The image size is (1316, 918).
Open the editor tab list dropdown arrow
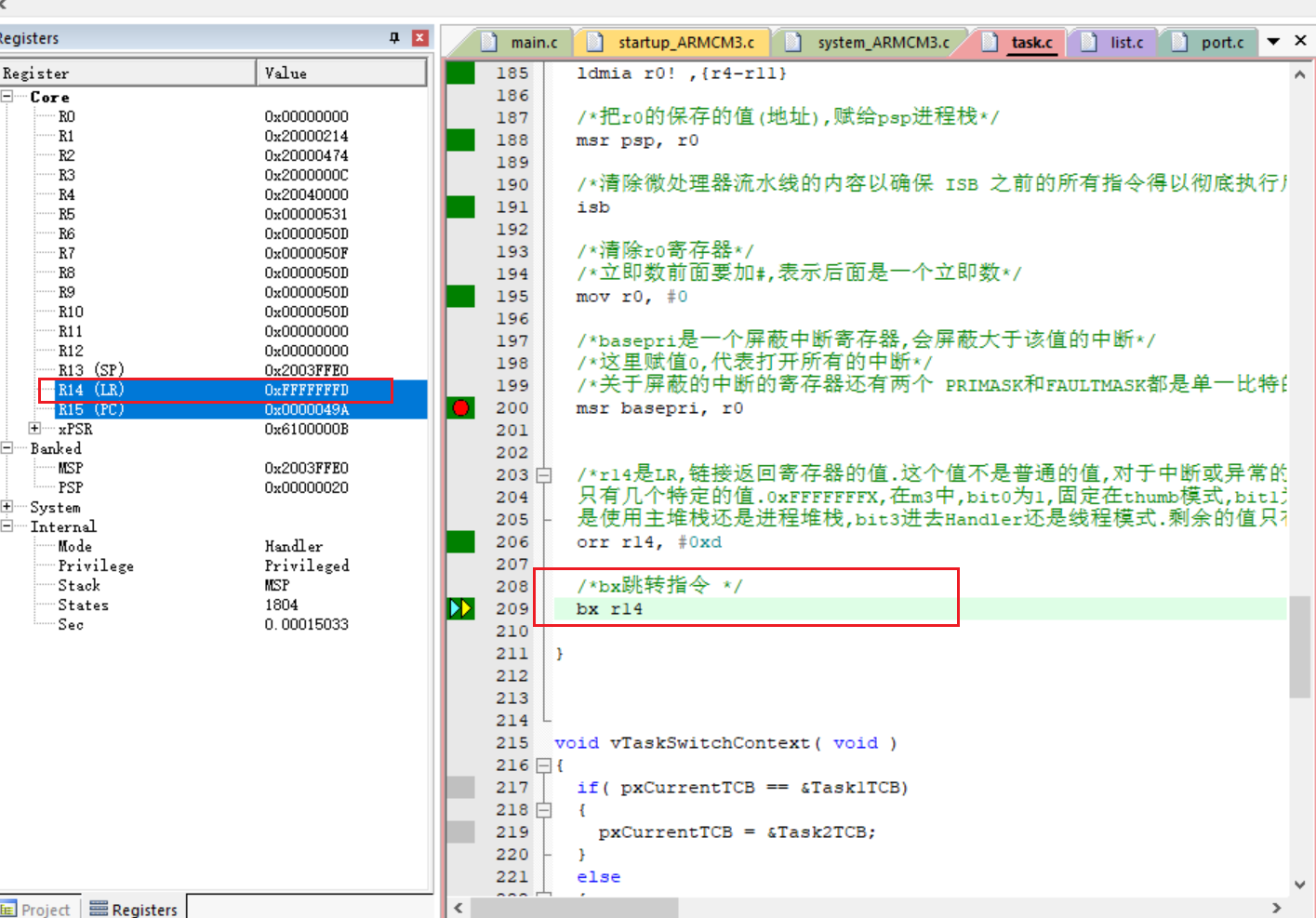point(1274,41)
